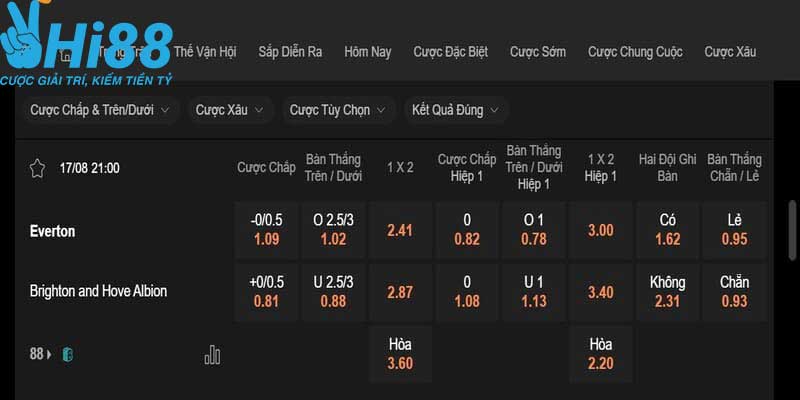Viewport: 800px width, 400px height.
Task: Open match statistics bar chart icon
Action: click(212, 355)
